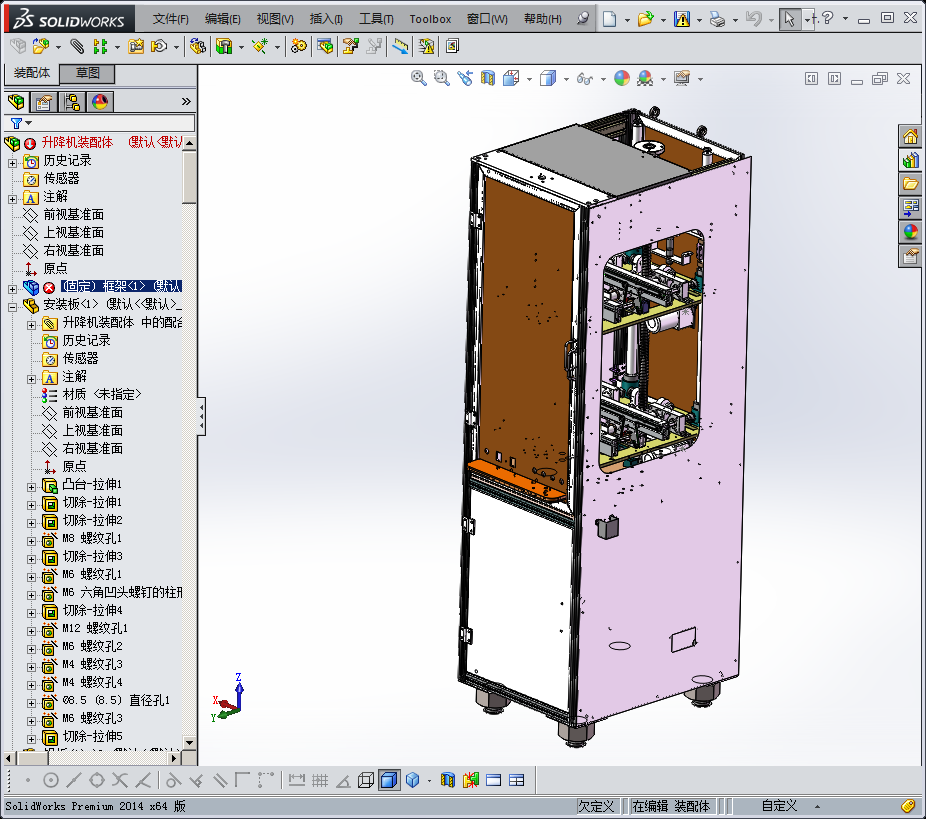
Task: Click the wireframe cube display icon
Action: coord(366,781)
